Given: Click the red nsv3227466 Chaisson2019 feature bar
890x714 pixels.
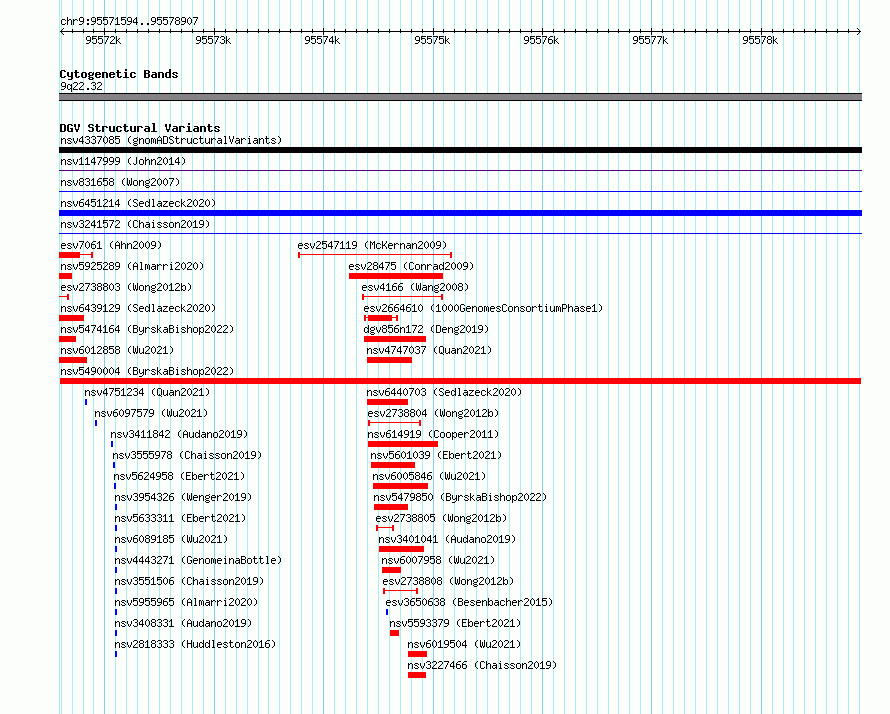Looking at the screenshot, I should click(417, 675).
